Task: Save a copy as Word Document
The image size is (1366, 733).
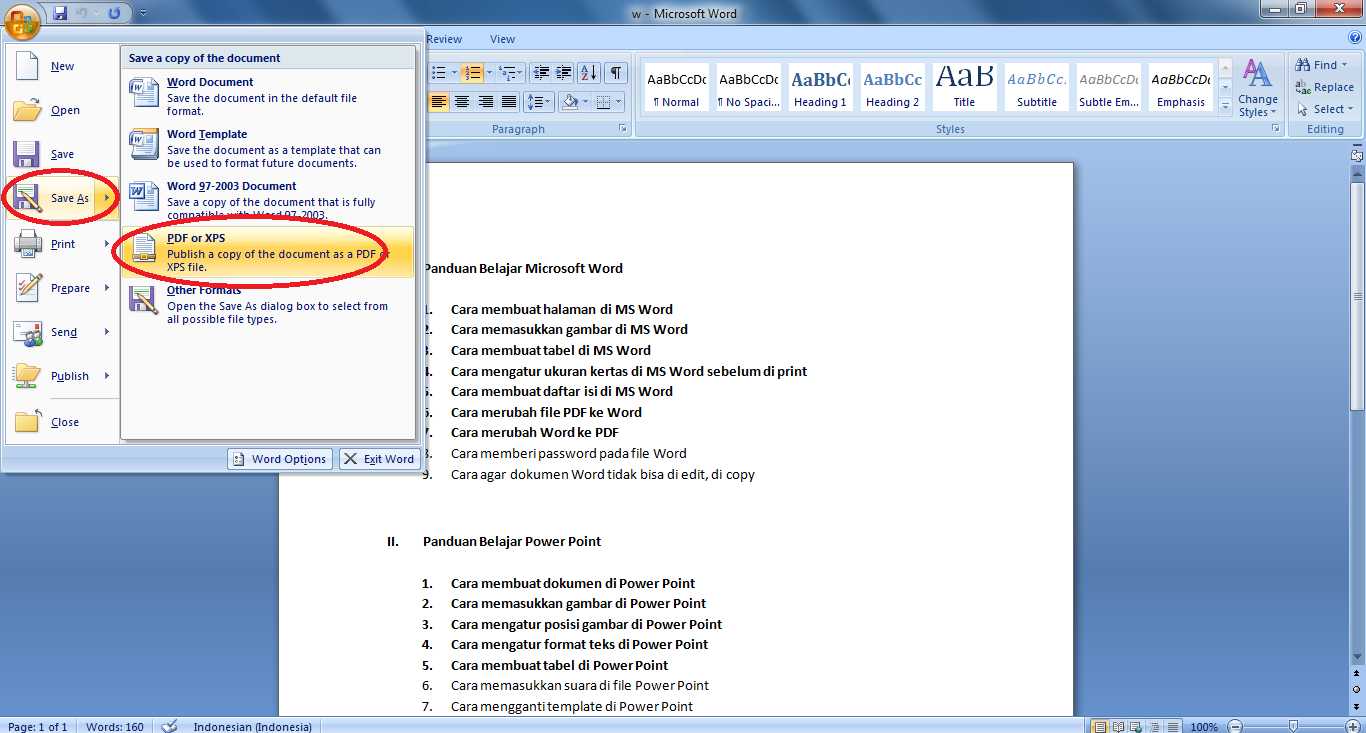Action: (x=268, y=97)
